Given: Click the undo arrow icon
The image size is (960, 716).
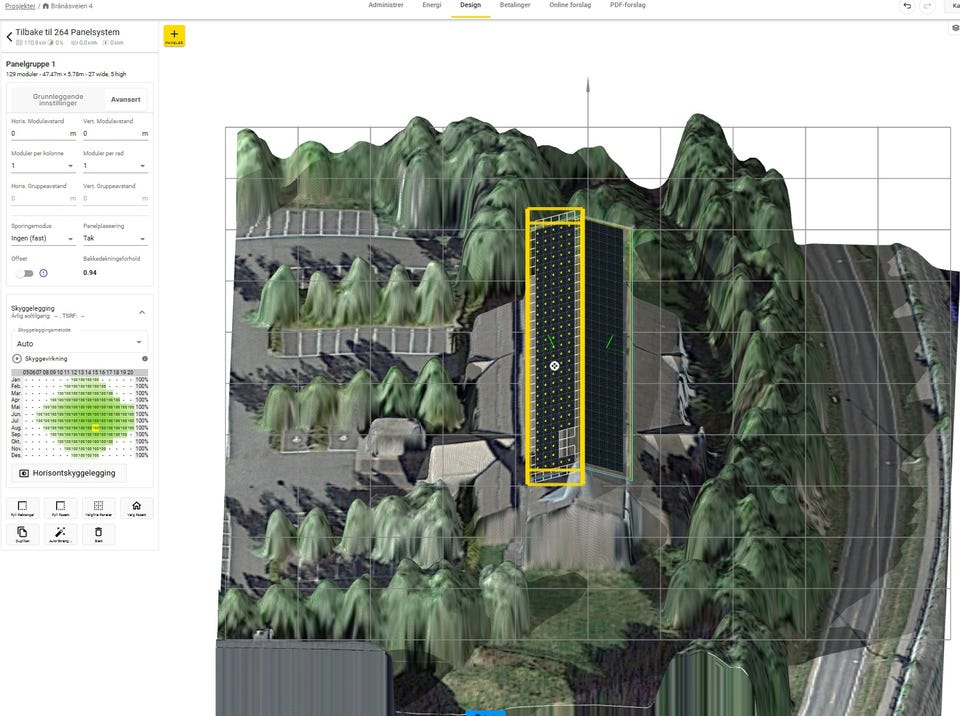Looking at the screenshot, I should [x=907, y=6].
